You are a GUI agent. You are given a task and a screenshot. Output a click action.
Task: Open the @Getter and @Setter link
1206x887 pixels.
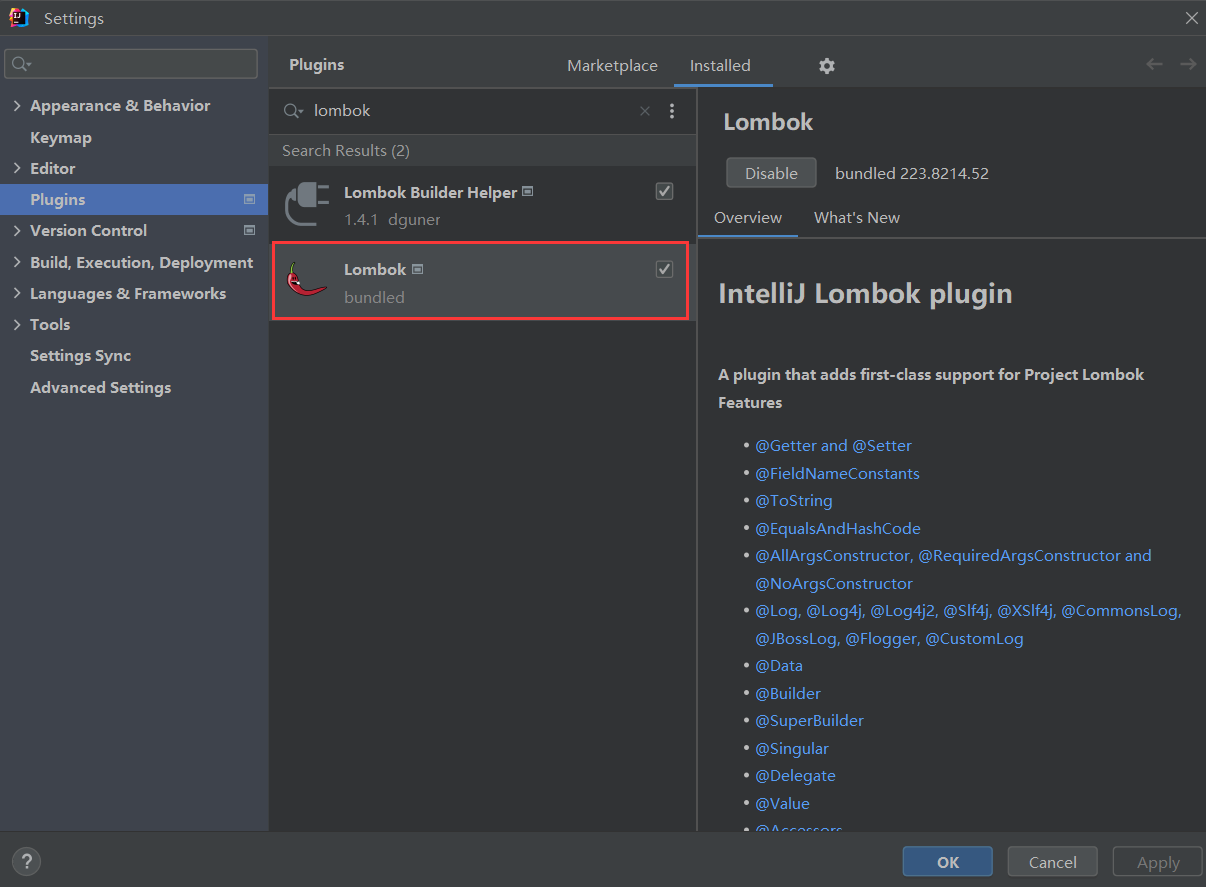pos(833,446)
